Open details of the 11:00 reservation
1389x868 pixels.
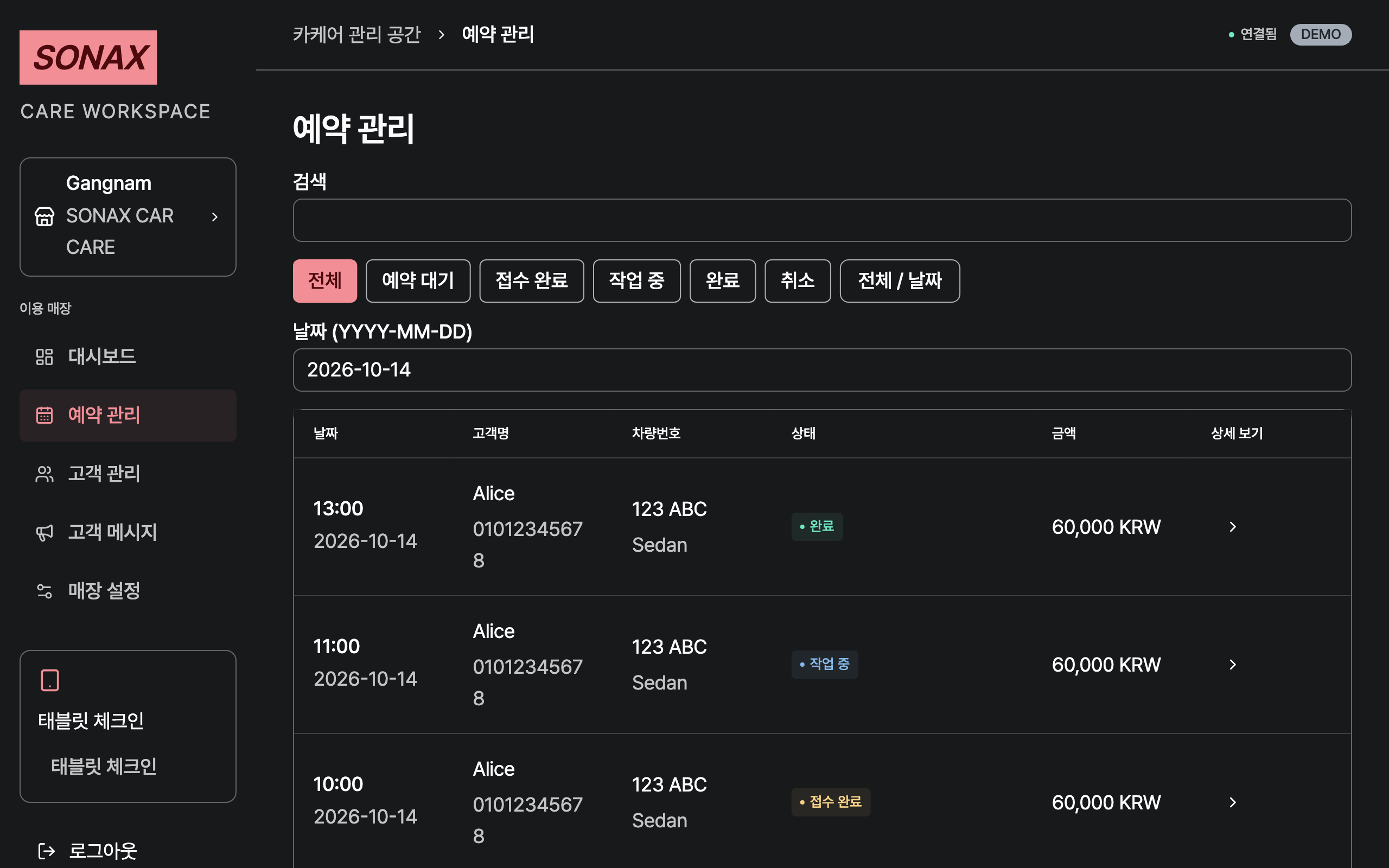click(x=1232, y=664)
